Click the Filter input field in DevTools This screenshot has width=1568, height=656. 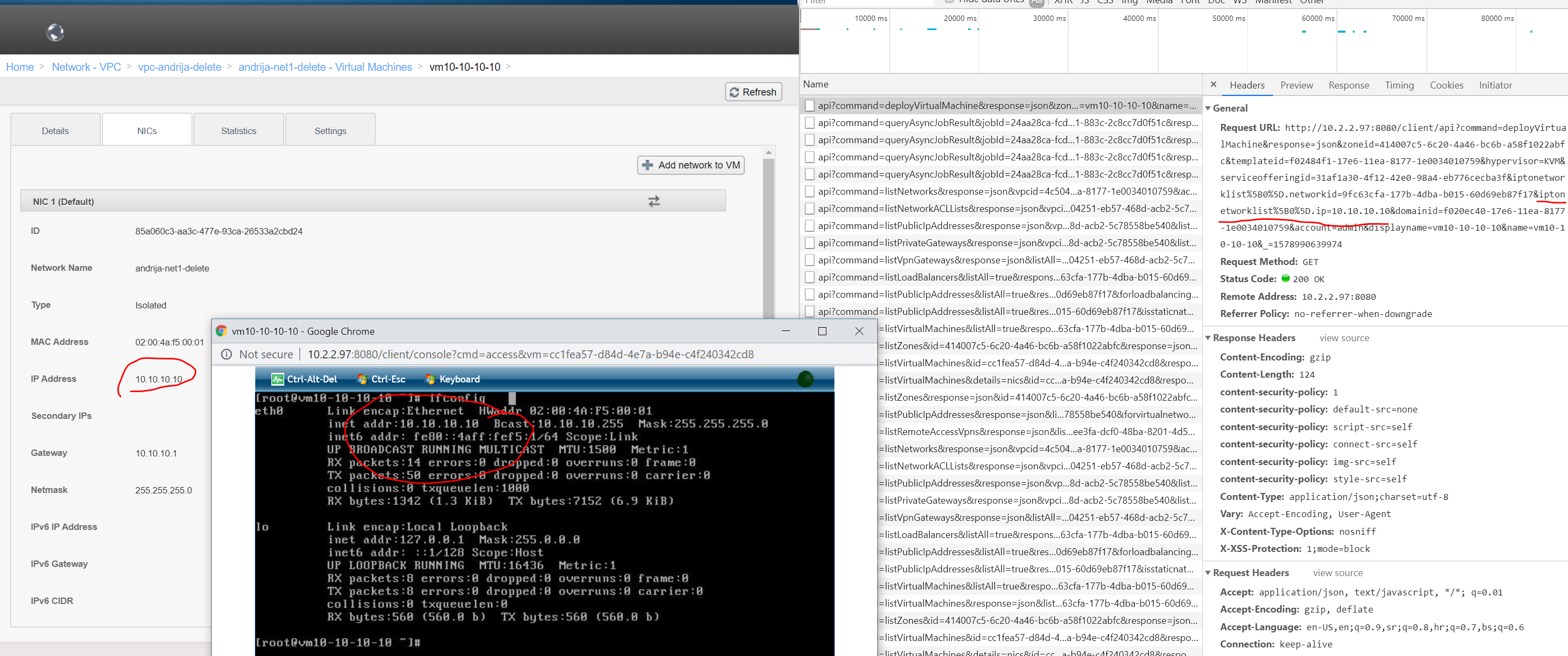tap(864, 3)
